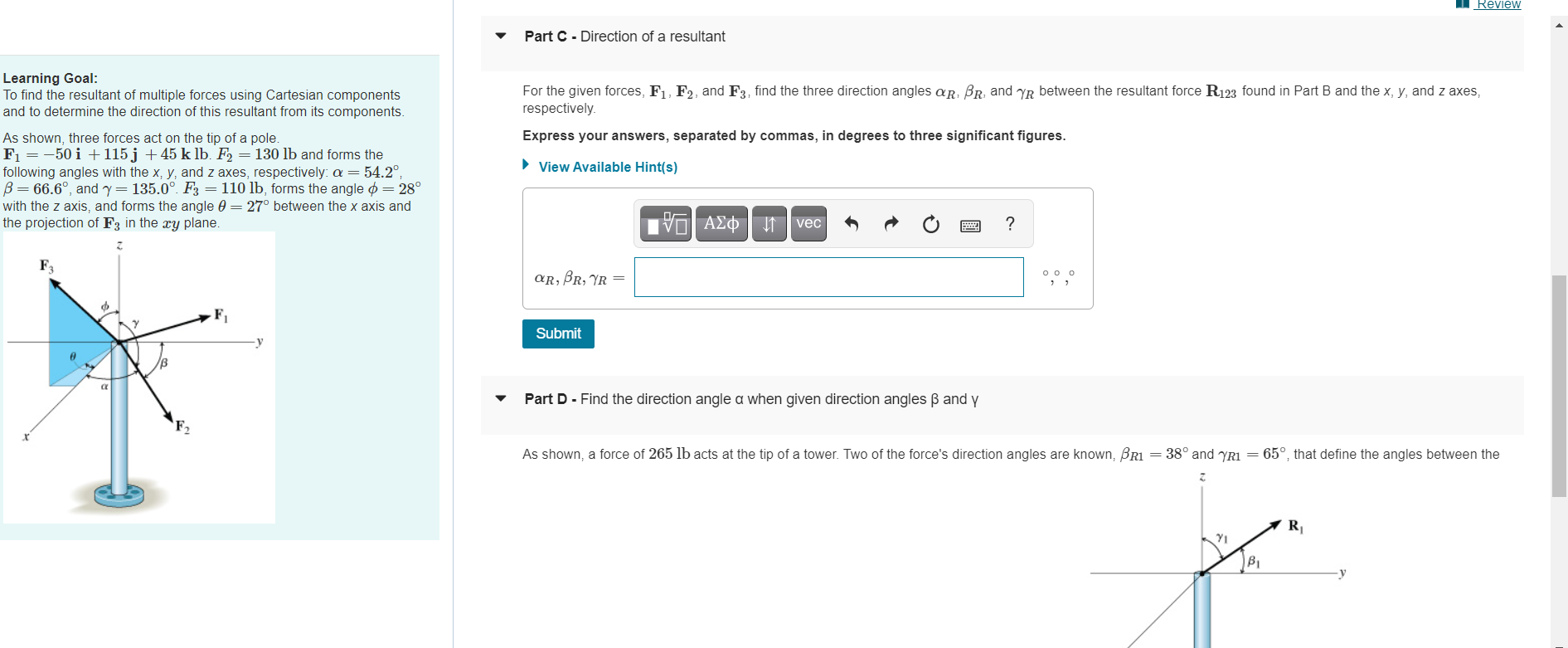
Task: Open the Greek letters ΑΣΦ palette
Action: pyautogui.click(x=720, y=223)
